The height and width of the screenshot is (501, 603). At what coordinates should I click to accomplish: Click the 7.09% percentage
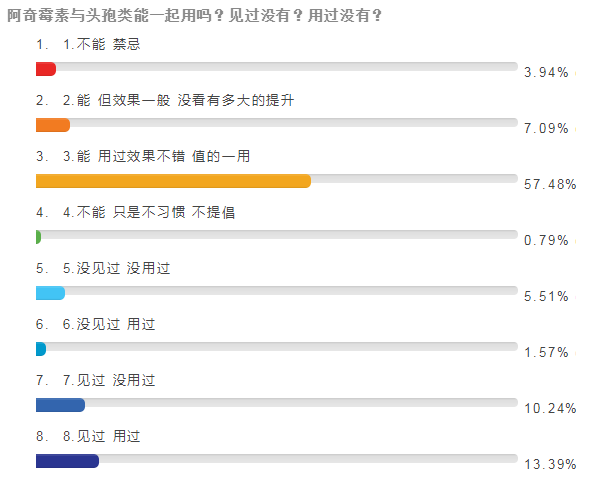click(546, 128)
